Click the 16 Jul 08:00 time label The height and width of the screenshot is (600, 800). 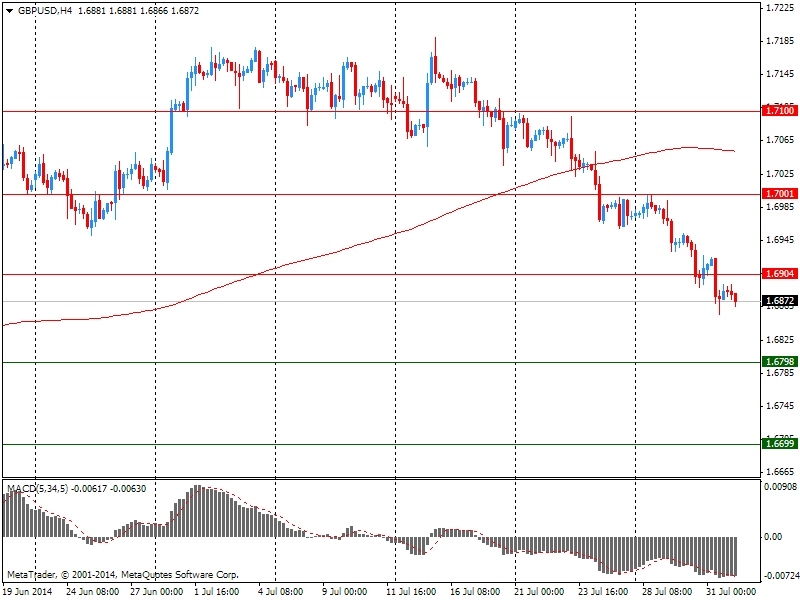point(475,592)
